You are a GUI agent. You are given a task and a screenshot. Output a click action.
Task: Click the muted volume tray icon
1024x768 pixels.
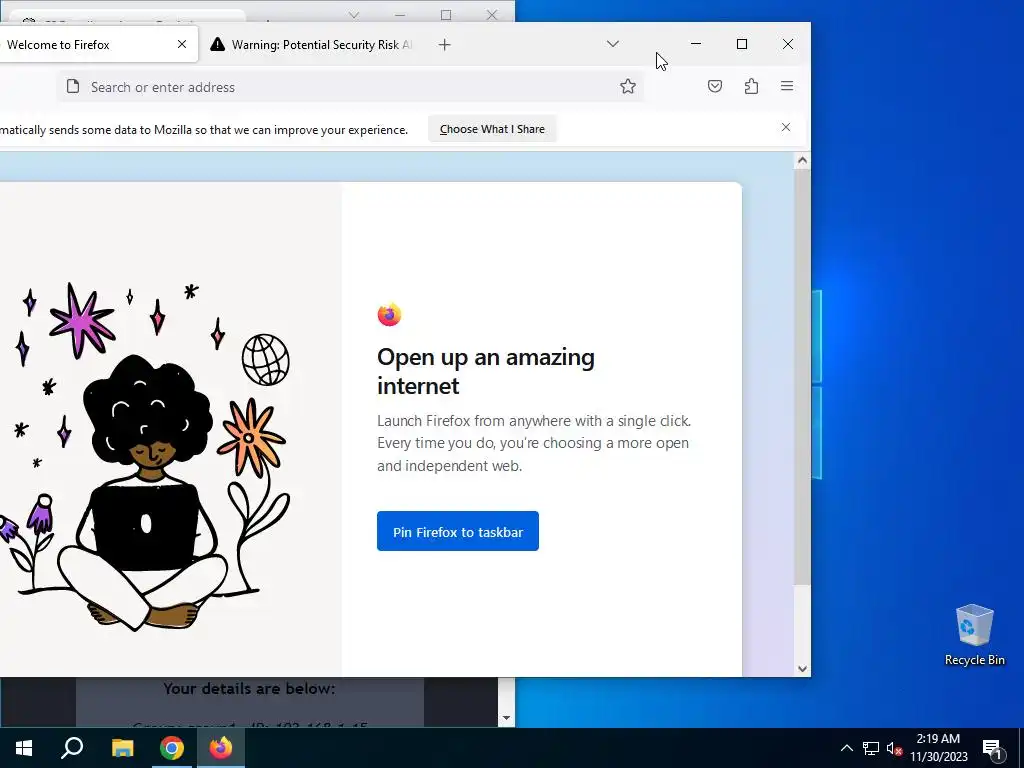(894, 748)
